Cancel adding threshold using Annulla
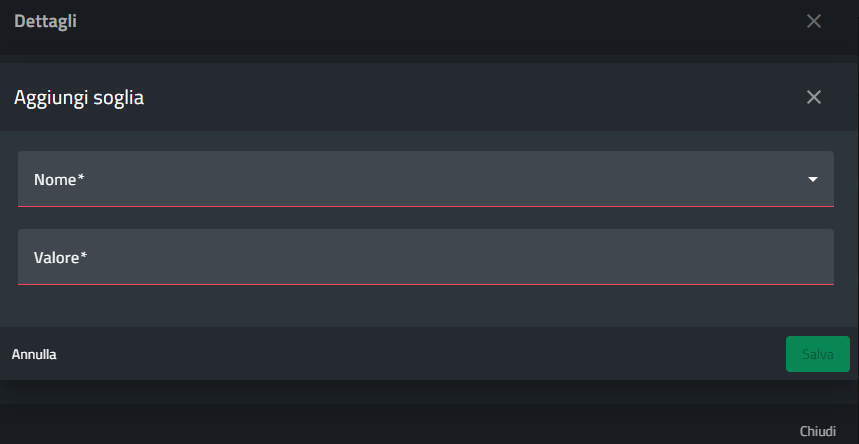This screenshot has width=859, height=444. click(x=34, y=354)
